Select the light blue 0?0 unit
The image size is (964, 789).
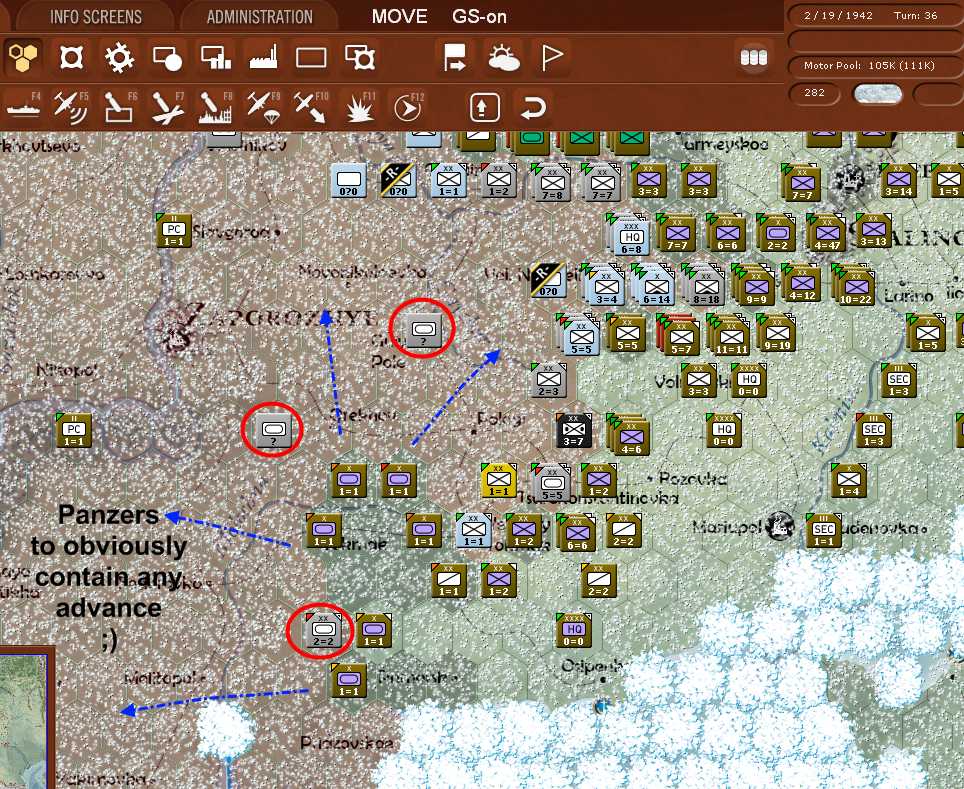pos(349,180)
